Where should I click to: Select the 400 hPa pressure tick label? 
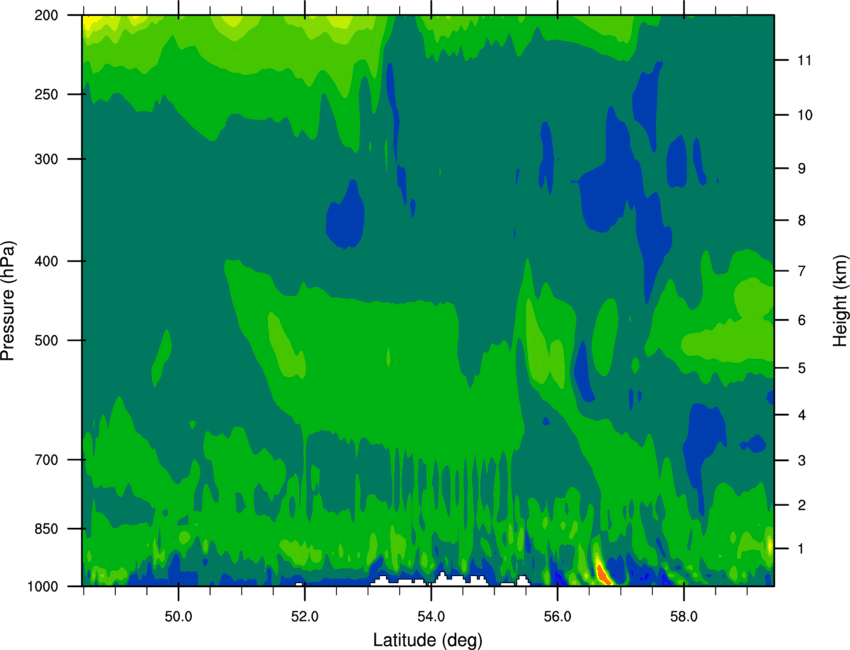(x=46, y=261)
